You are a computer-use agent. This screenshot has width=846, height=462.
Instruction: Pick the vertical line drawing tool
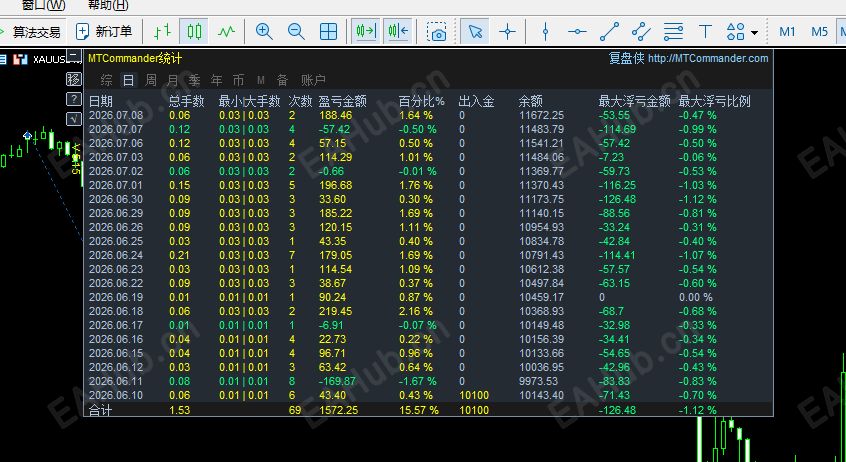pyautogui.click(x=545, y=32)
